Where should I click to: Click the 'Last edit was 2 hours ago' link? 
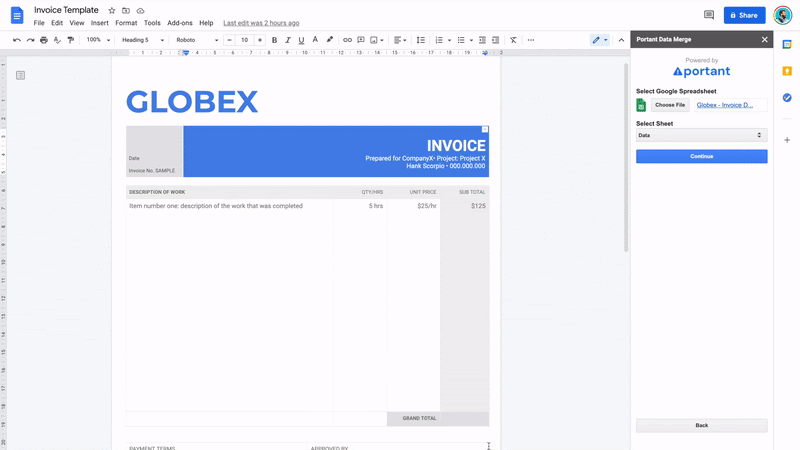[x=261, y=23]
